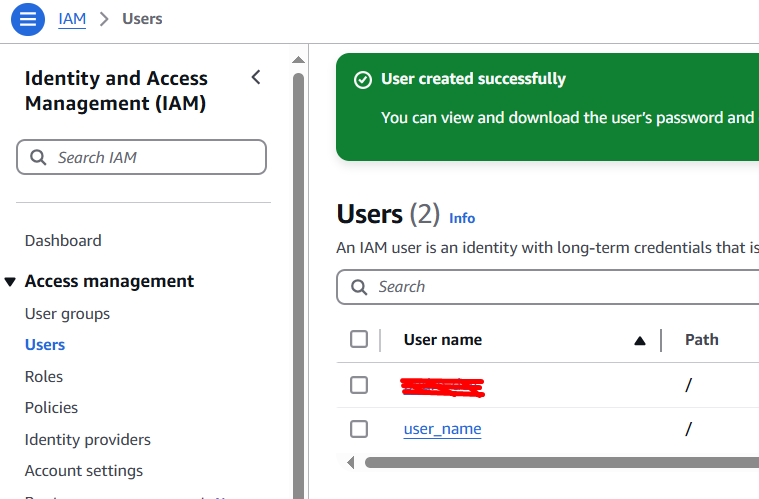Sort by User name ascending arrow

pyautogui.click(x=640, y=340)
